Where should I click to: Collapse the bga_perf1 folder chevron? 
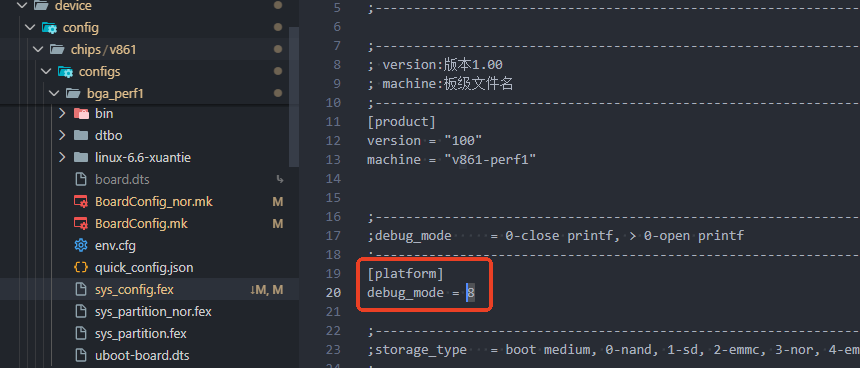pos(54,94)
